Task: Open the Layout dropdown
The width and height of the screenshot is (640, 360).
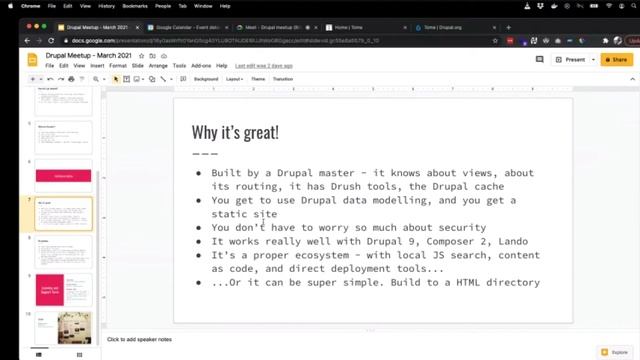Action: (235, 79)
